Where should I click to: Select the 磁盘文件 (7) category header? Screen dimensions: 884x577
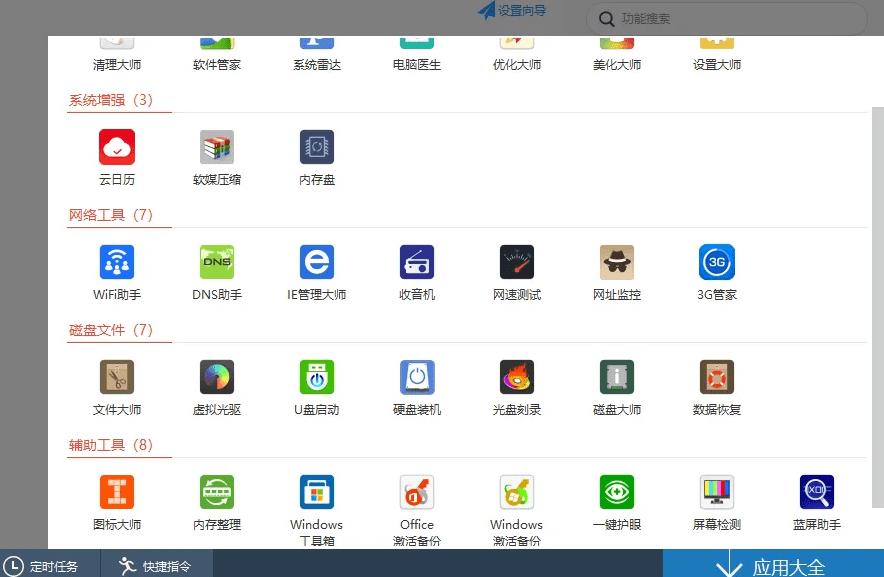click(x=110, y=331)
